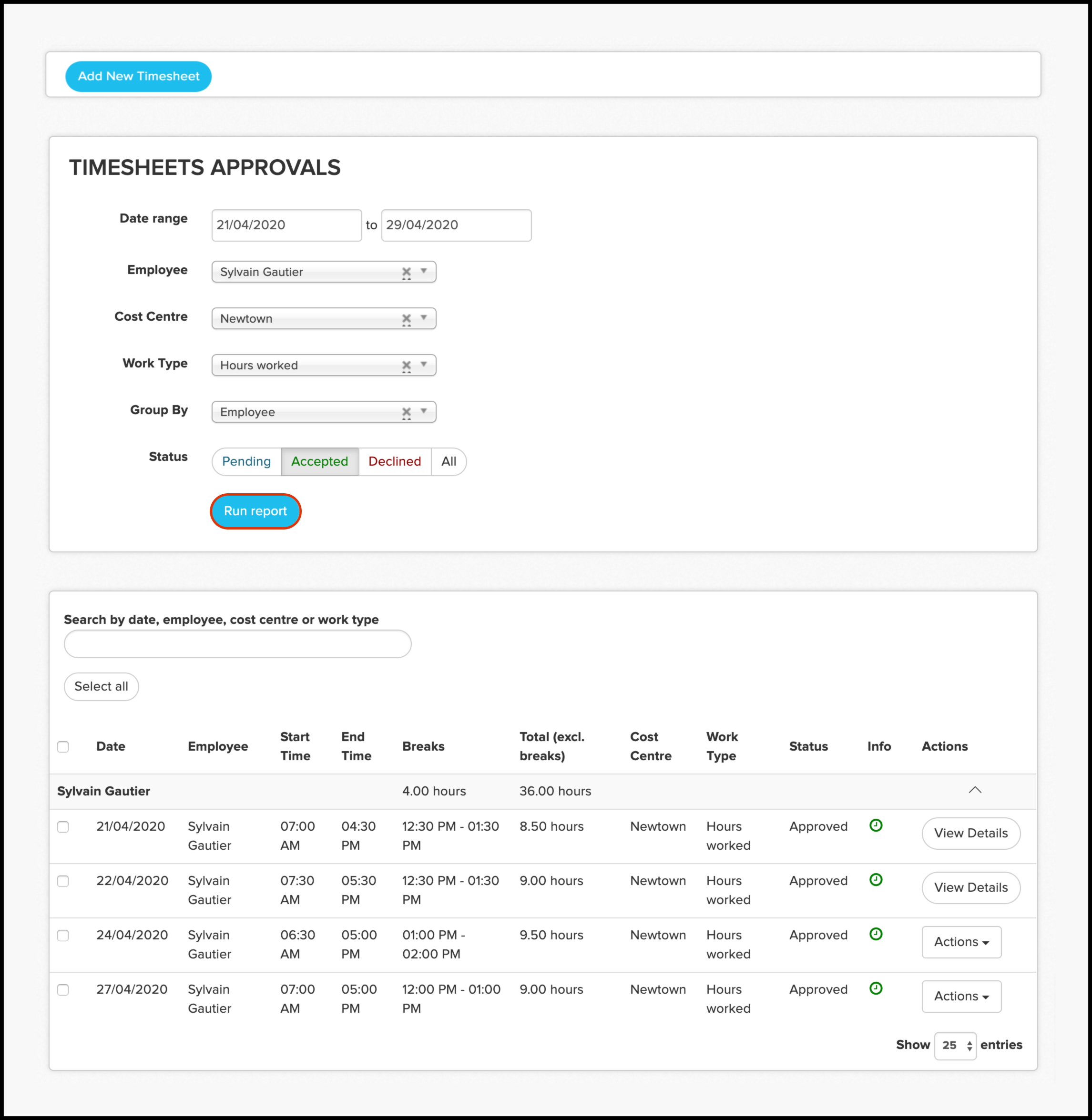Click View Details for 22/04/2020

[970, 888]
